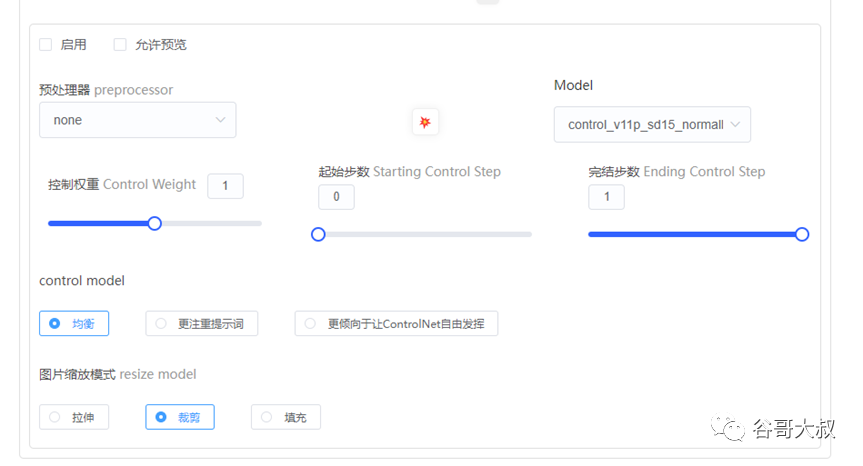The height and width of the screenshot is (466, 863).
Task: Click the Model label text
Action: coord(573,85)
